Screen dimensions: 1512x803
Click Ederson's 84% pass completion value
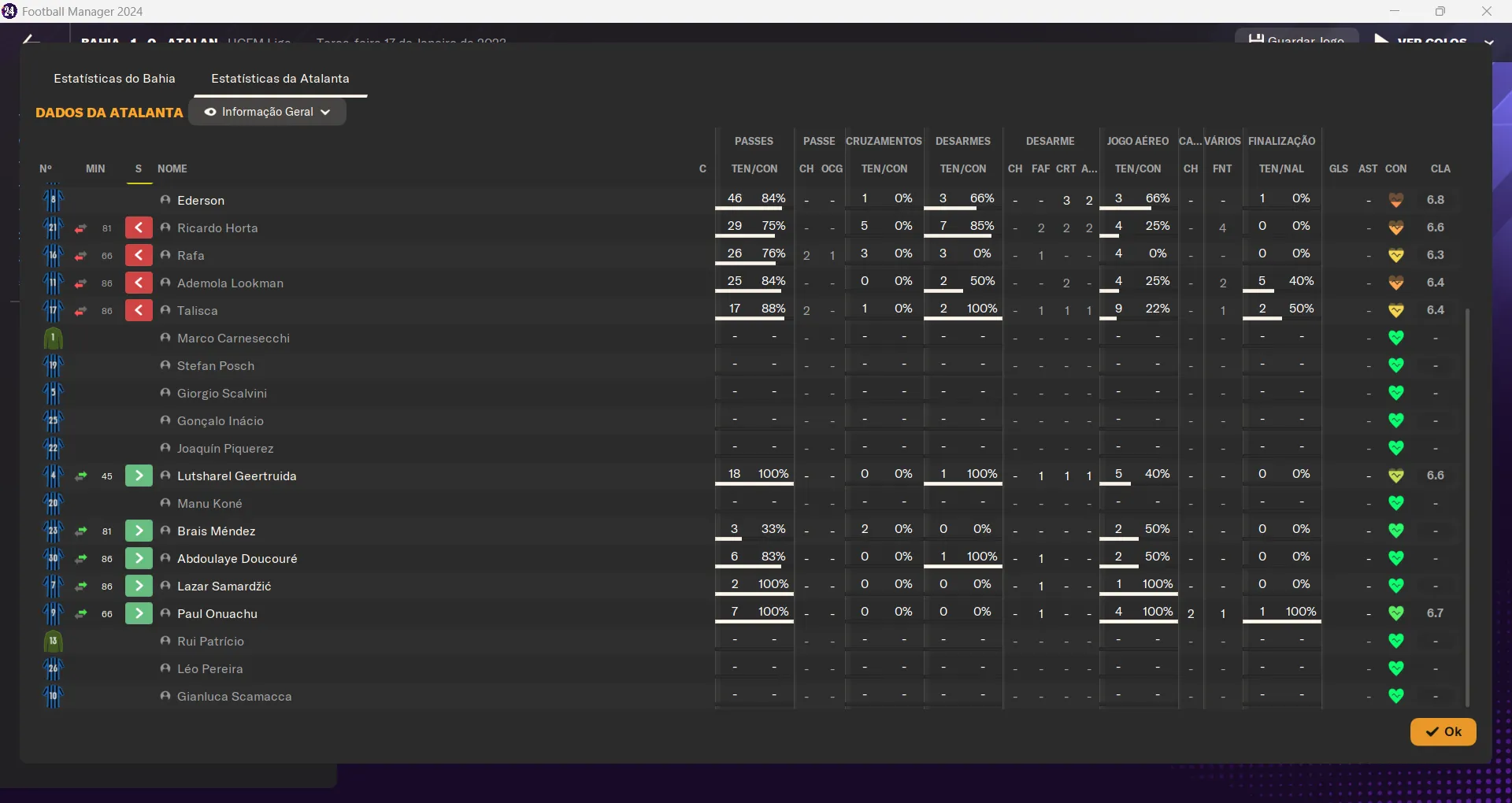(773, 198)
